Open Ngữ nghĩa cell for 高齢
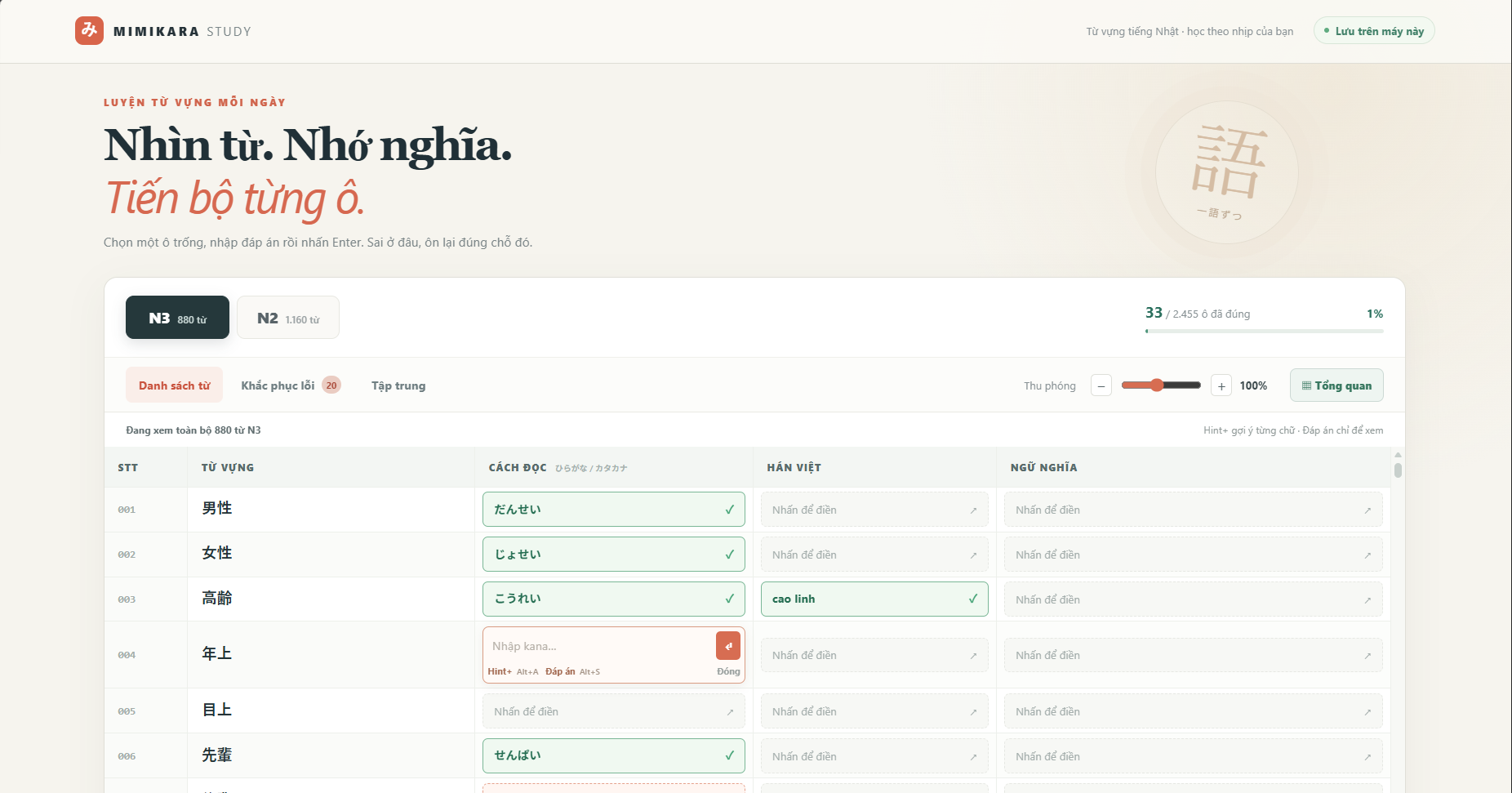The width and height of the screenshot is (1512, 793). point(1193,599)
